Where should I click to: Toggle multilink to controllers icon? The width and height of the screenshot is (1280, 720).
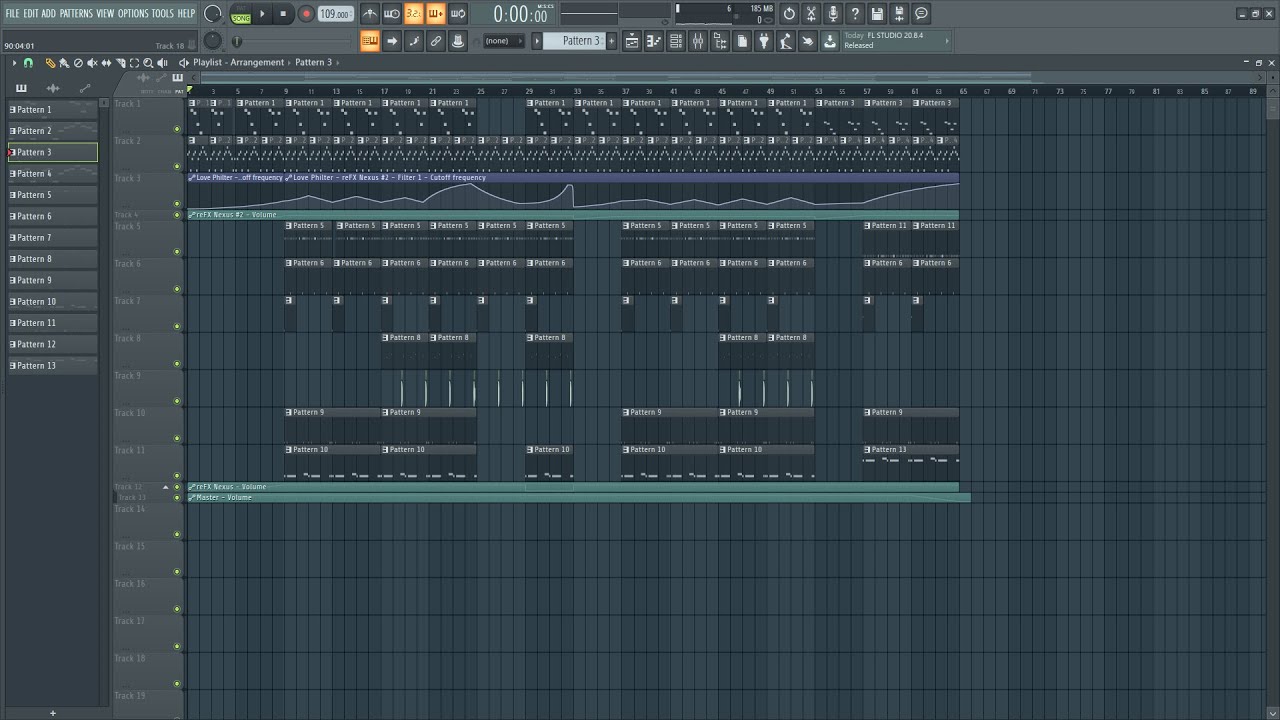click(436, 41)
